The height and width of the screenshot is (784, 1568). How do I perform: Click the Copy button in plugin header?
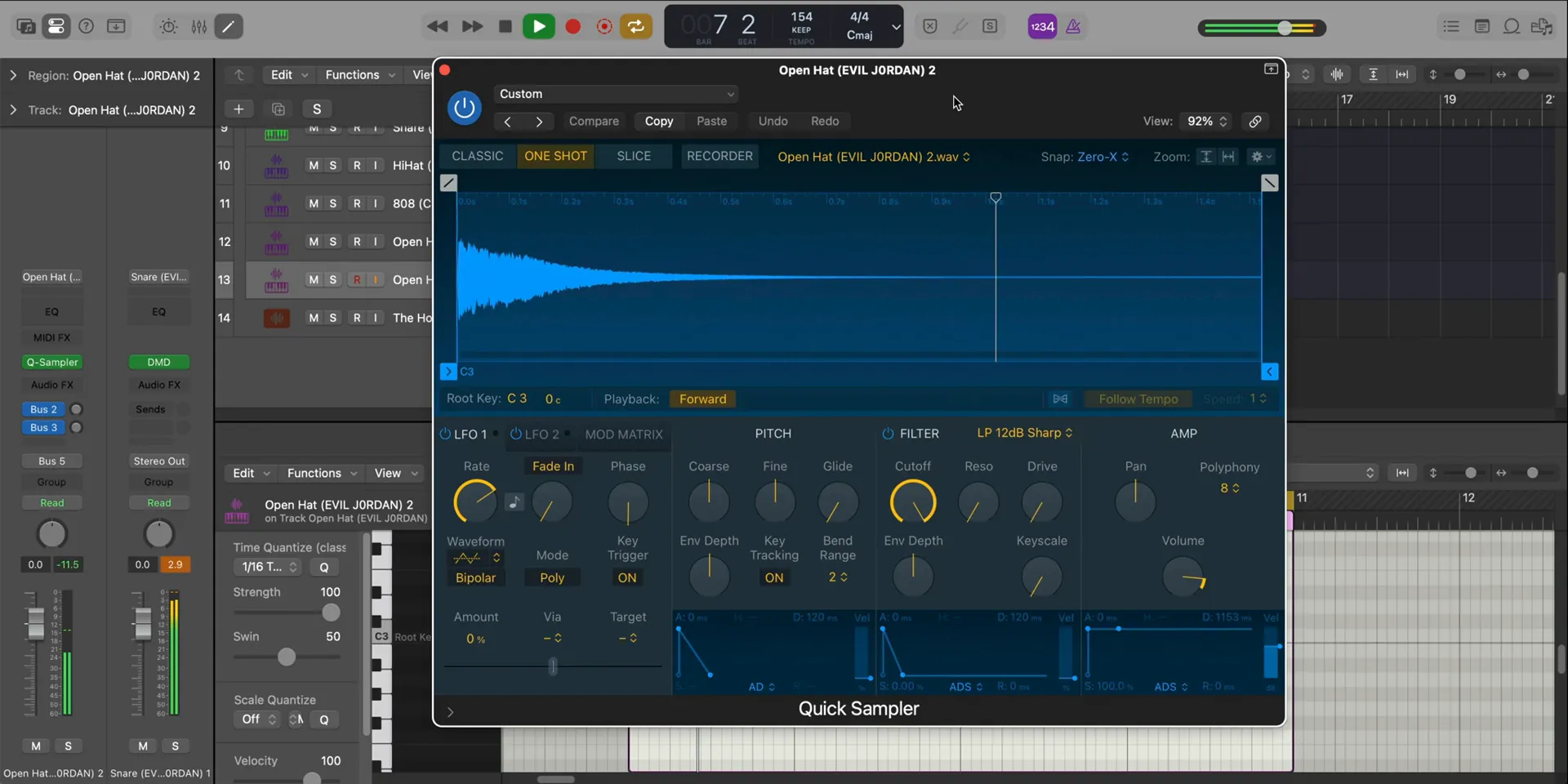pos(659,121)
